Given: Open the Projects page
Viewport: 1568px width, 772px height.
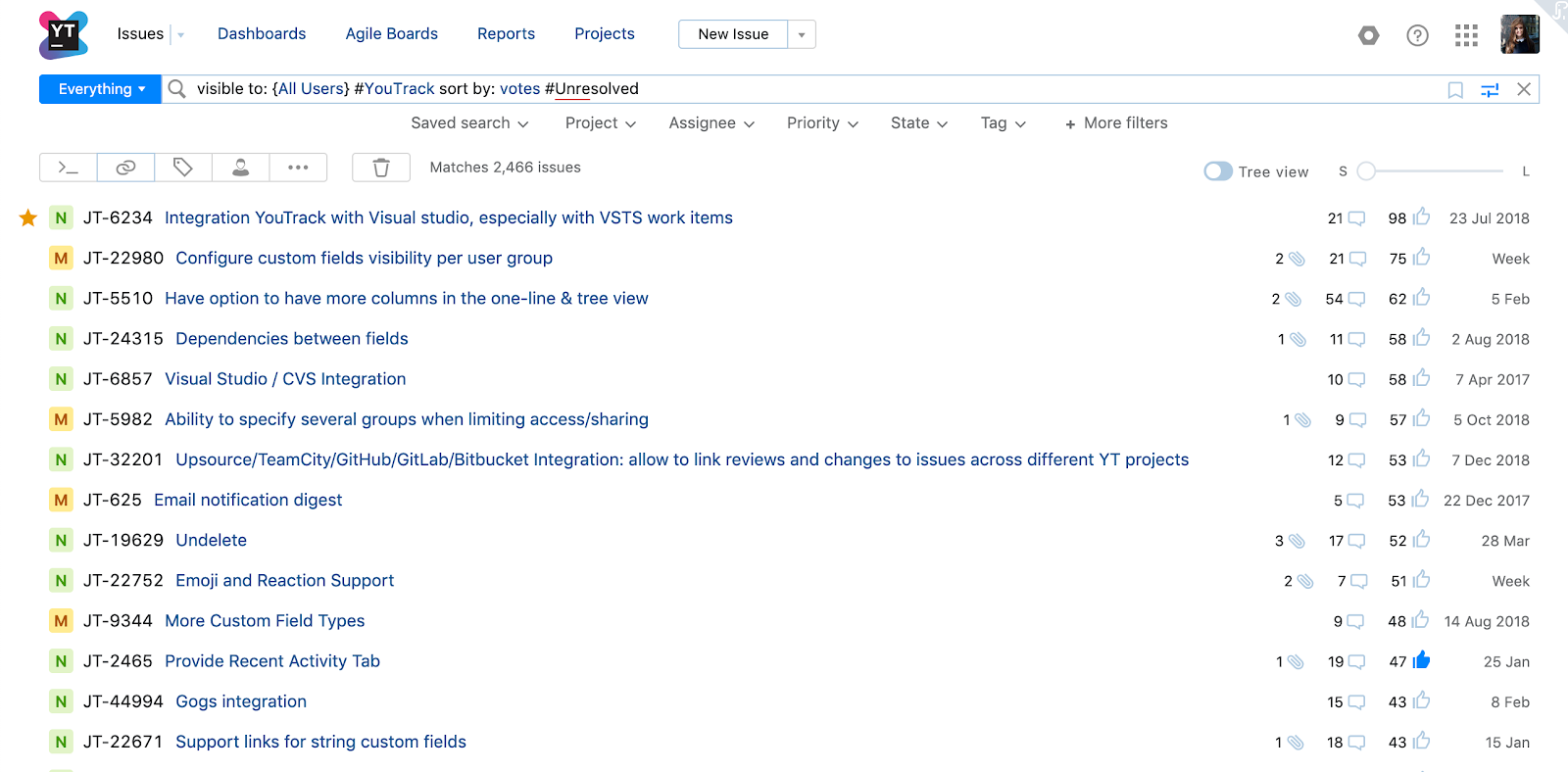Looking at the screenshot, I should point(605,34).
